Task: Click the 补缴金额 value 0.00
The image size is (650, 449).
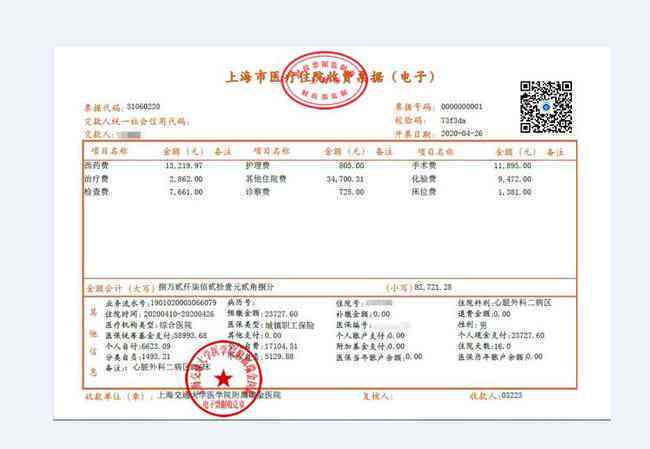Action: pyautogui.click(x=381, y=314)
